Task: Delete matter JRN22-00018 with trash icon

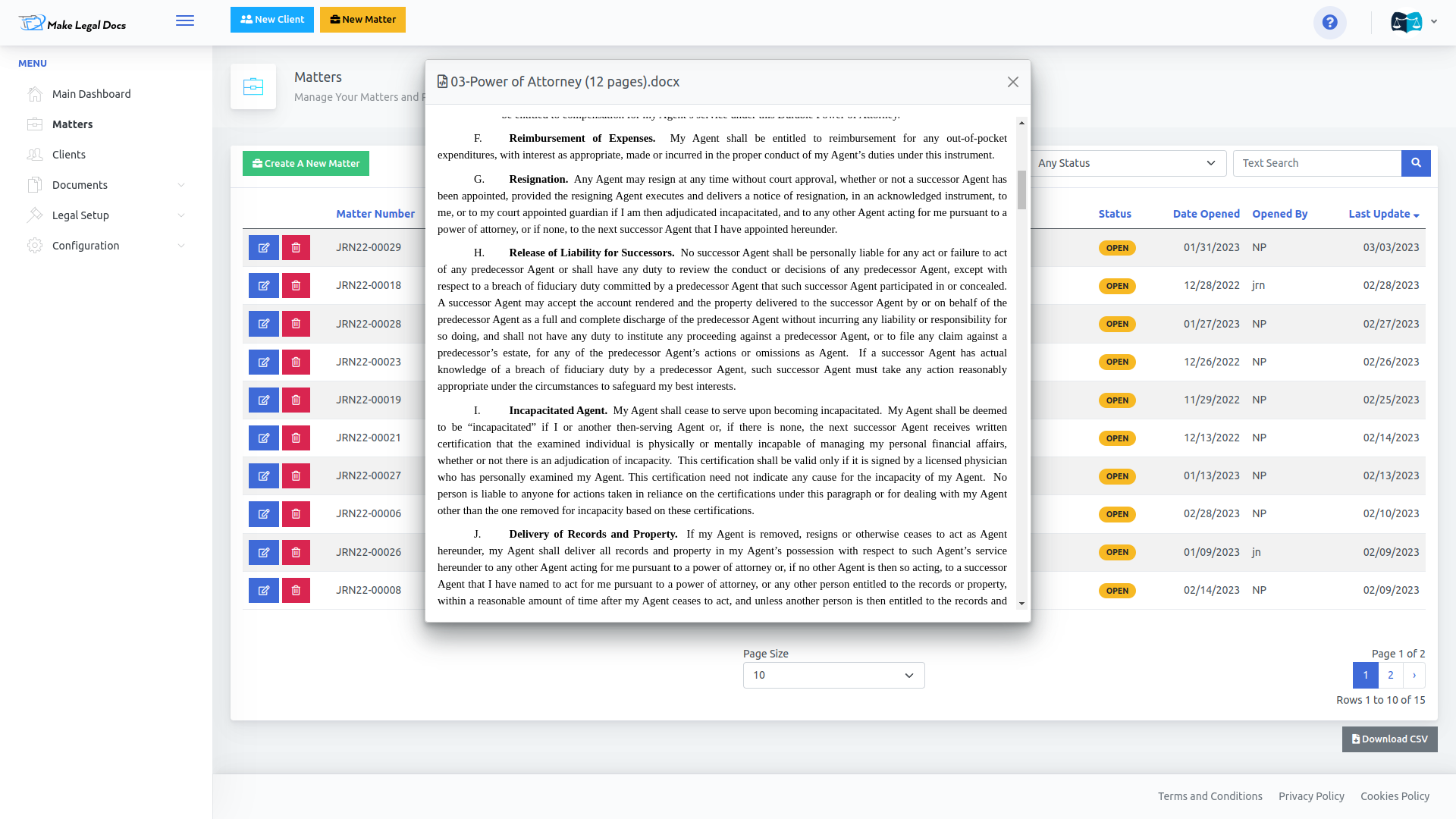Action: click(296, 286)
